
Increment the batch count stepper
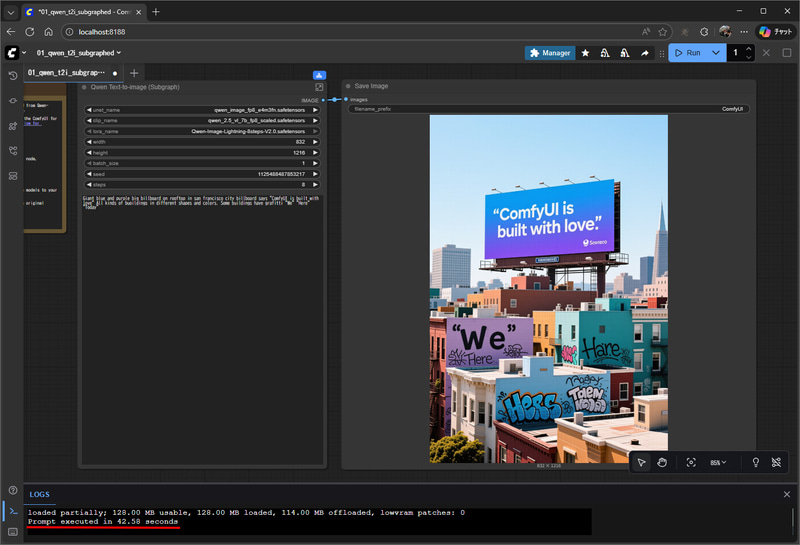(x=748, y=48)
